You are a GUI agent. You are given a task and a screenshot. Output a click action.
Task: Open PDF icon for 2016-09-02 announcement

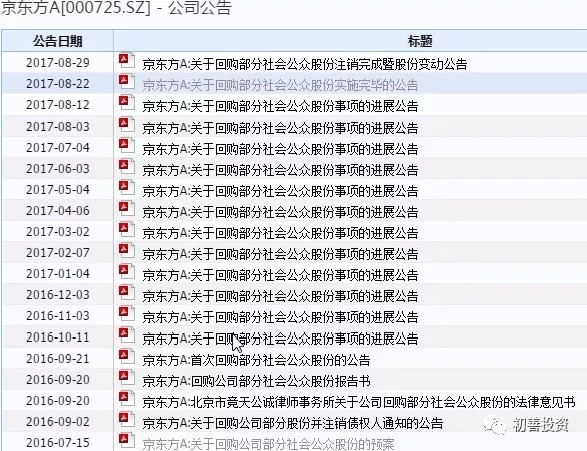(x=127, y=419)
